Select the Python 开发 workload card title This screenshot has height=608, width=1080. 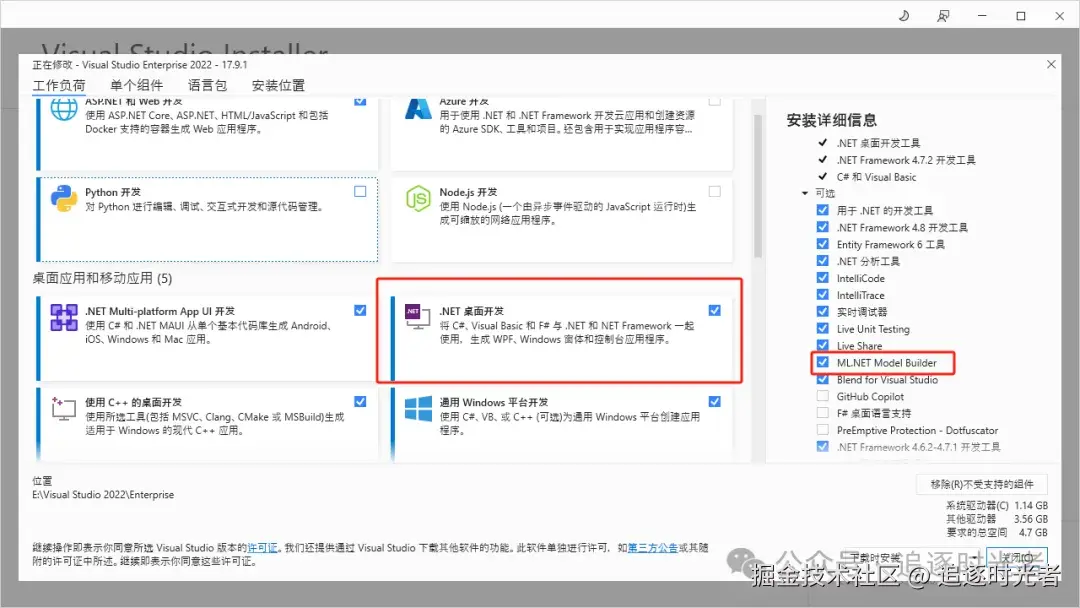pos(113,192)
